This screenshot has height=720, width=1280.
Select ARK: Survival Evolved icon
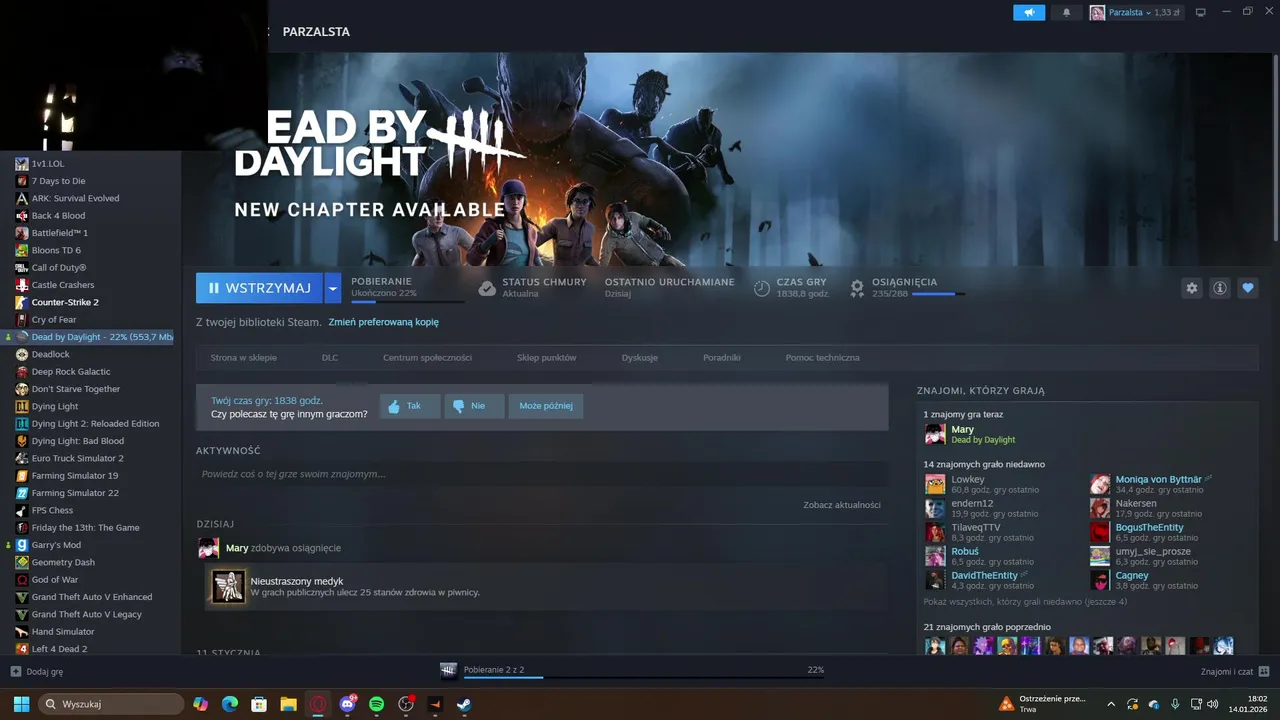click(x=22, y=198)
